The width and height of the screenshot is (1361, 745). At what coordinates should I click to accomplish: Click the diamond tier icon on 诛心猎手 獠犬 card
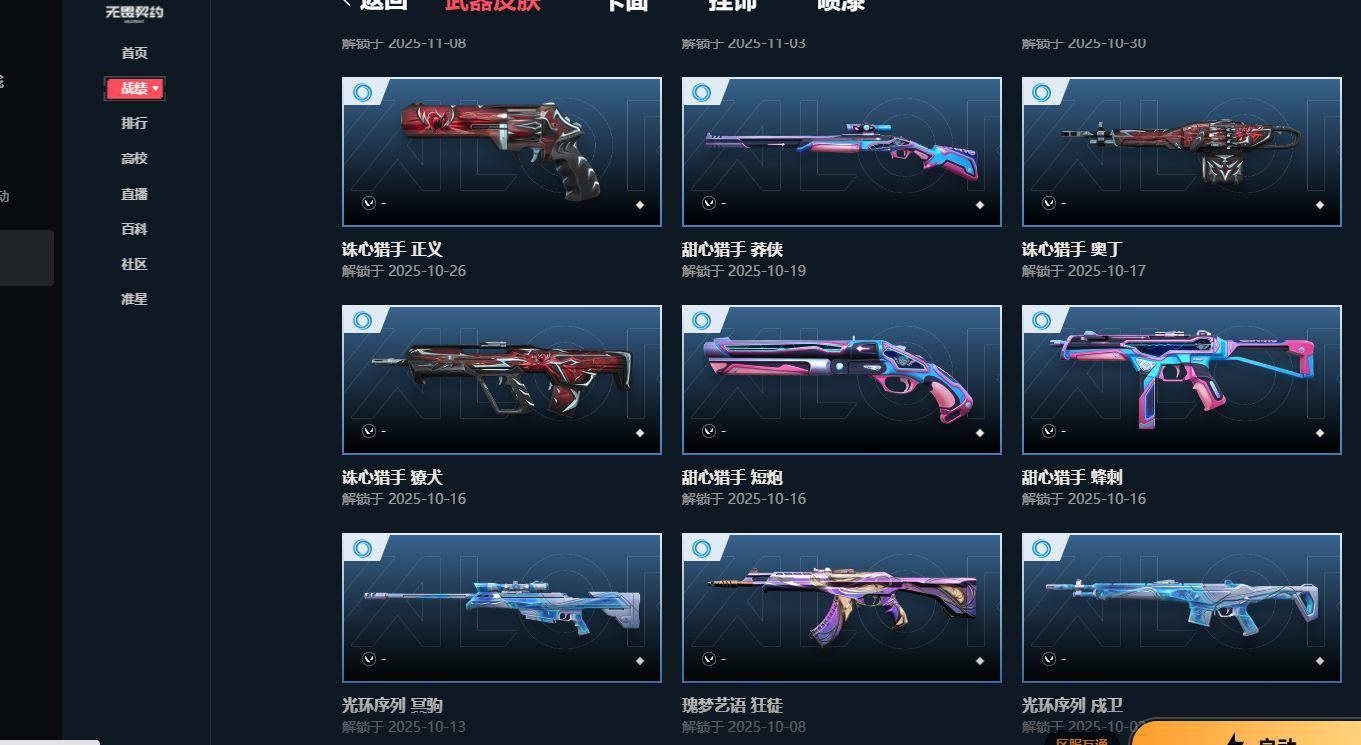tap(640, 433)
